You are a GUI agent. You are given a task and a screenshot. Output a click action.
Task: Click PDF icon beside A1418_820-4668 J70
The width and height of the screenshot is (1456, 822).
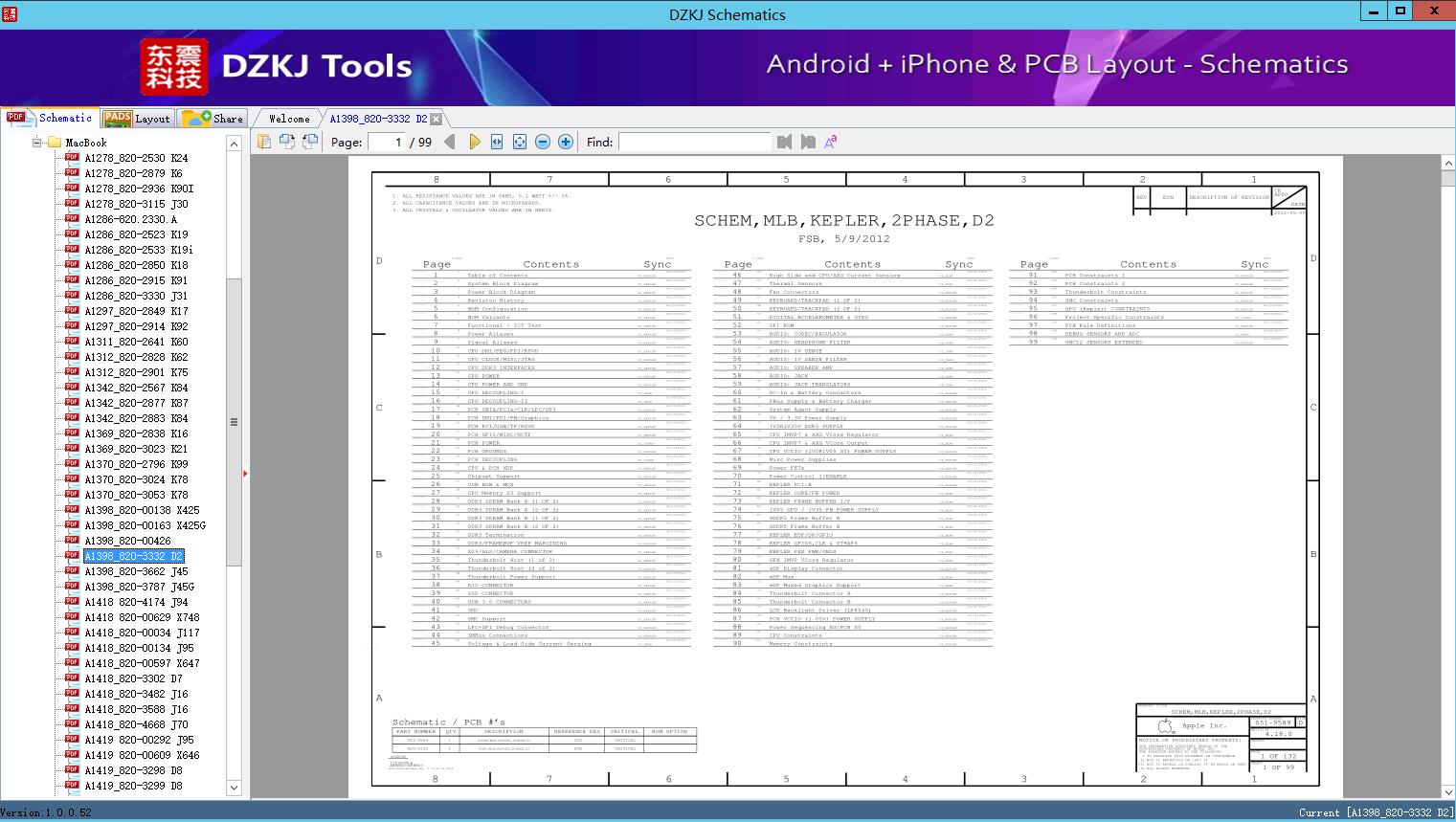tap(72, 723)
